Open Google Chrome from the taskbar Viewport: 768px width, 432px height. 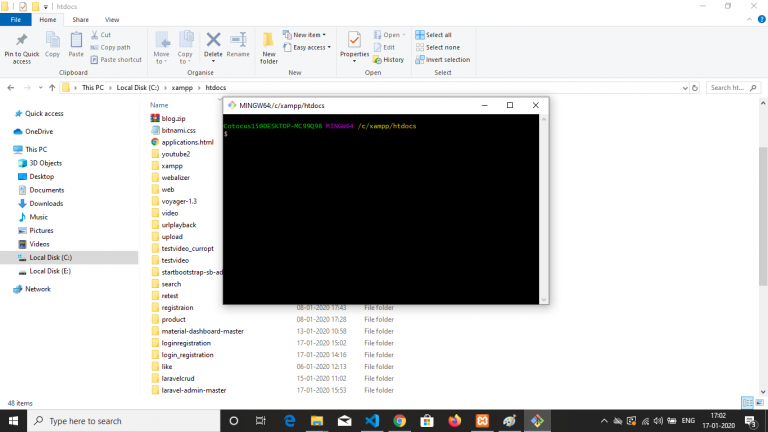(x=400, y=421)
